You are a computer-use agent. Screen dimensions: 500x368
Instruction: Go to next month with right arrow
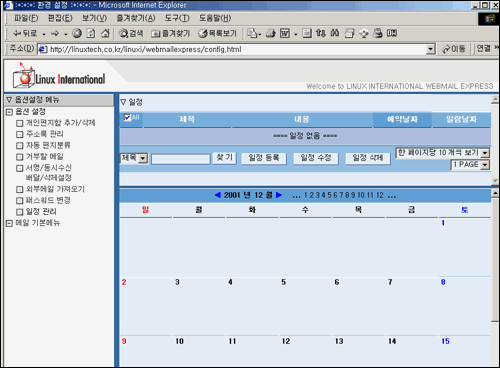pyautogui.click(x=279, y=195)
